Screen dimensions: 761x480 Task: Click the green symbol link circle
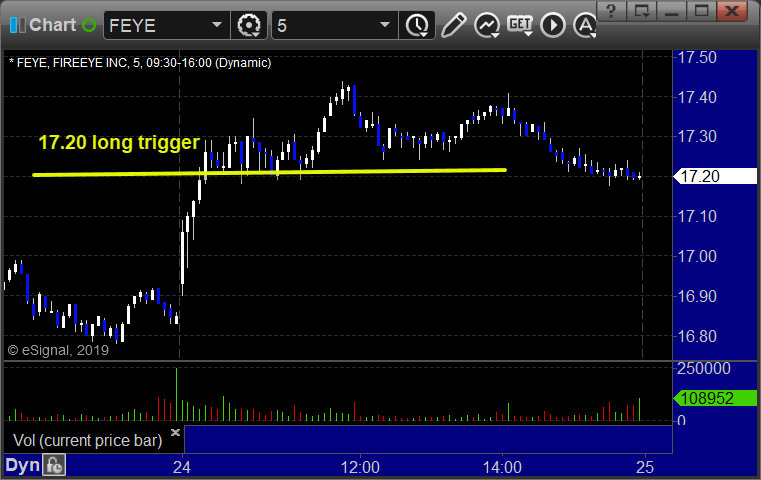pos(89,25)
